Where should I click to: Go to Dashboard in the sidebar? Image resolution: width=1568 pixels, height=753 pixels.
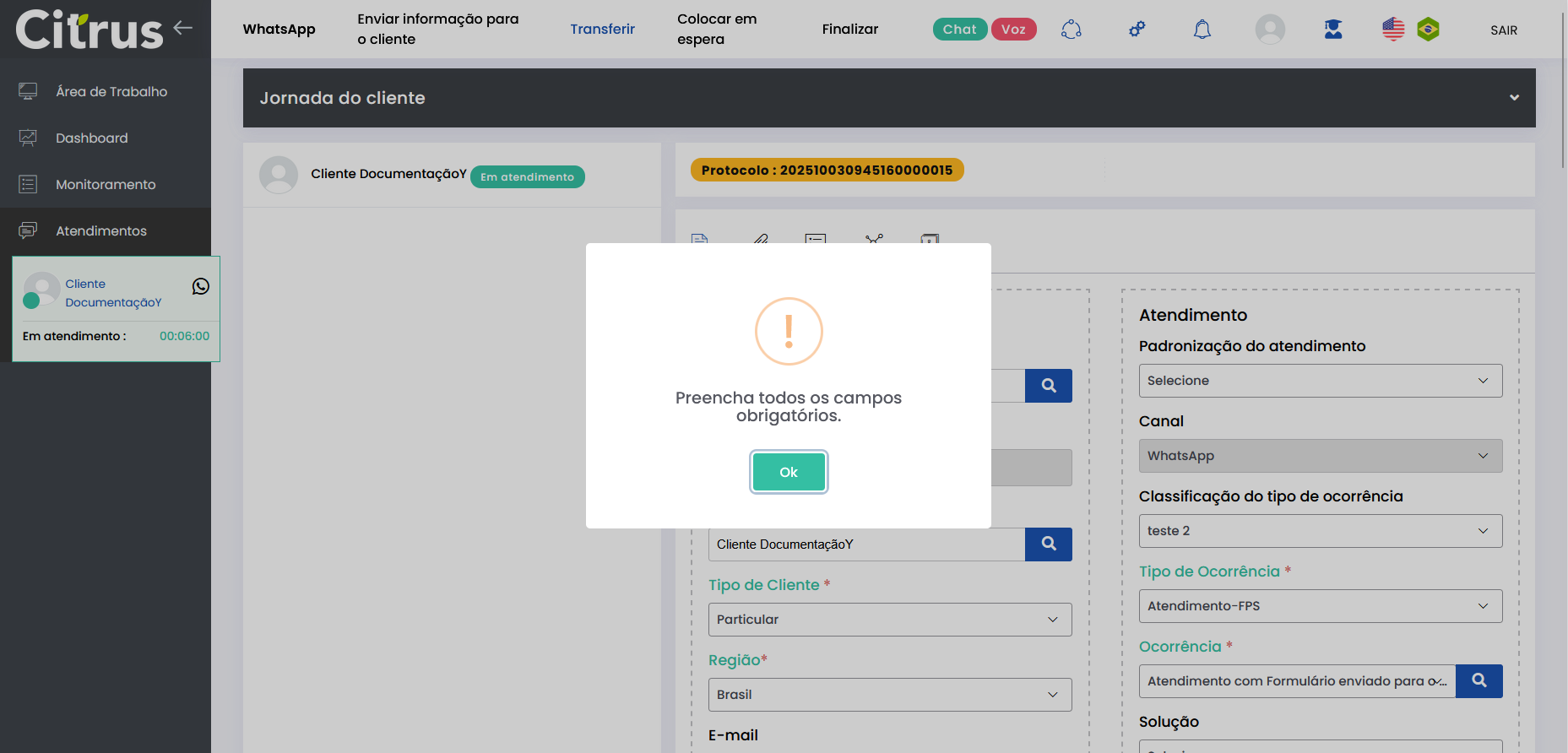pyautogui.click(x=92, y=138)
